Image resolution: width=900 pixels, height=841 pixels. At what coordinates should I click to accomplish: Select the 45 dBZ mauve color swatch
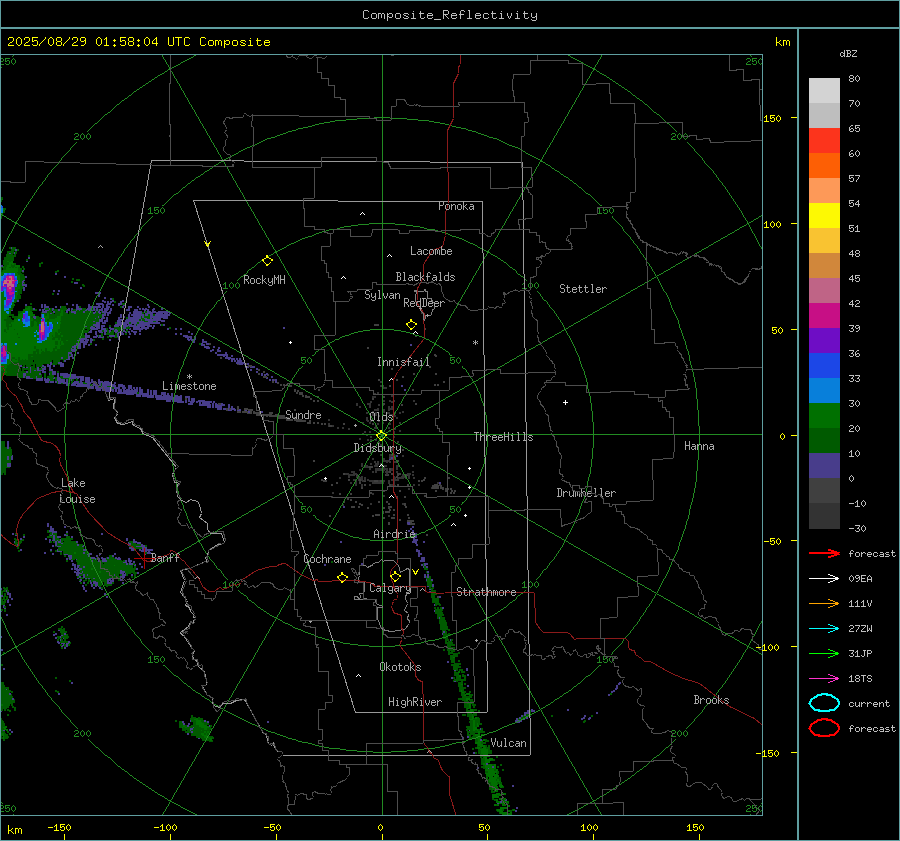824,290
